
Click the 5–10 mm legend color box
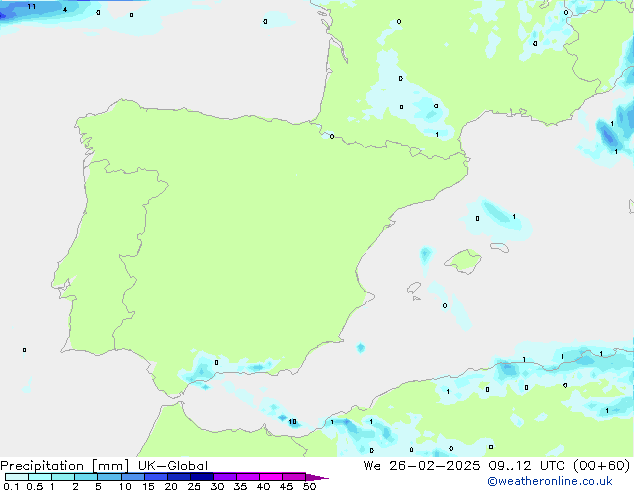pos(110,477)
